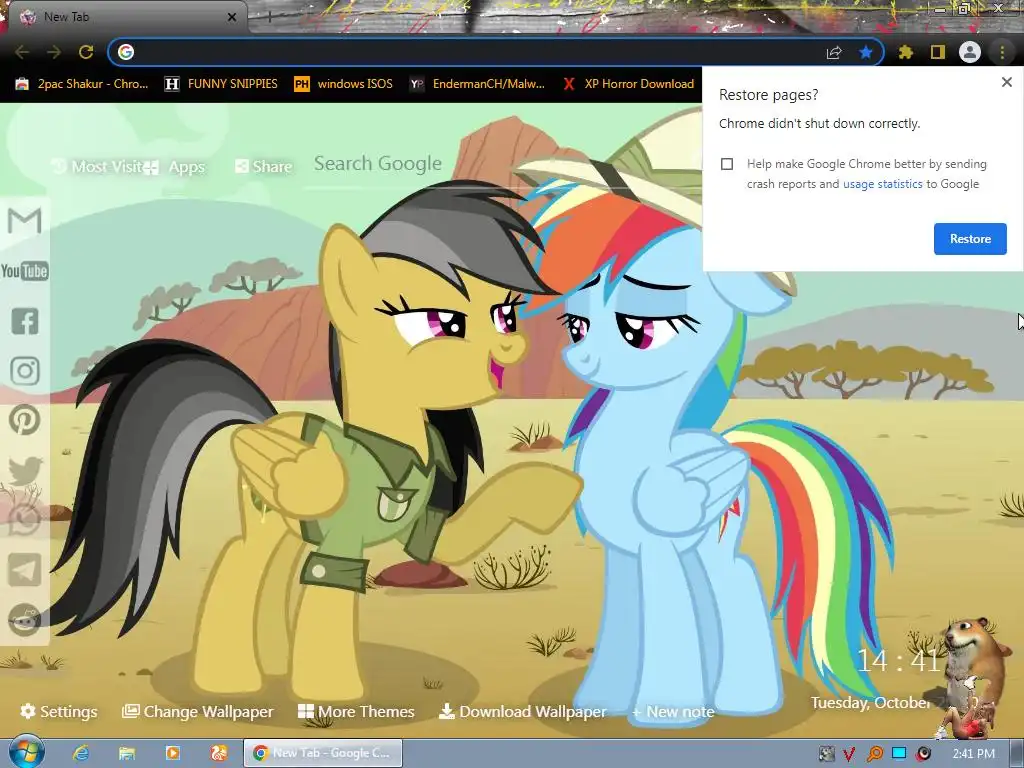The height and width of the screenshot is (768, 1024).
Task: Click Download Wallpaper
Action: 523,711
